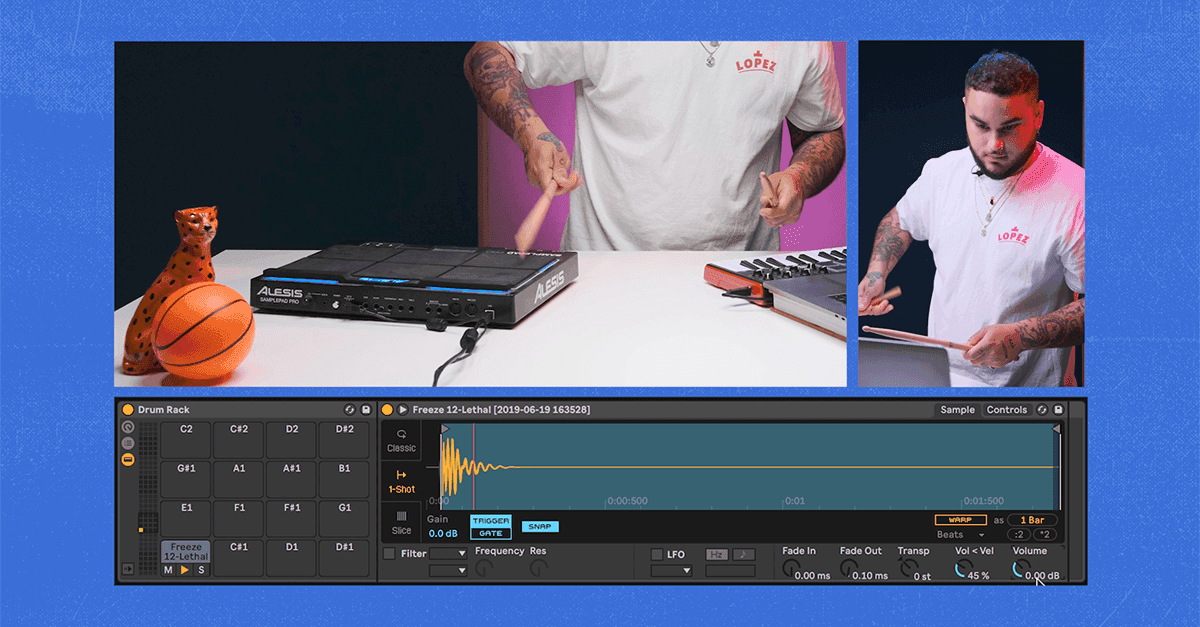Open the LFO waveform dropdown
The image size is (1200, 627).
pos(671,571)
